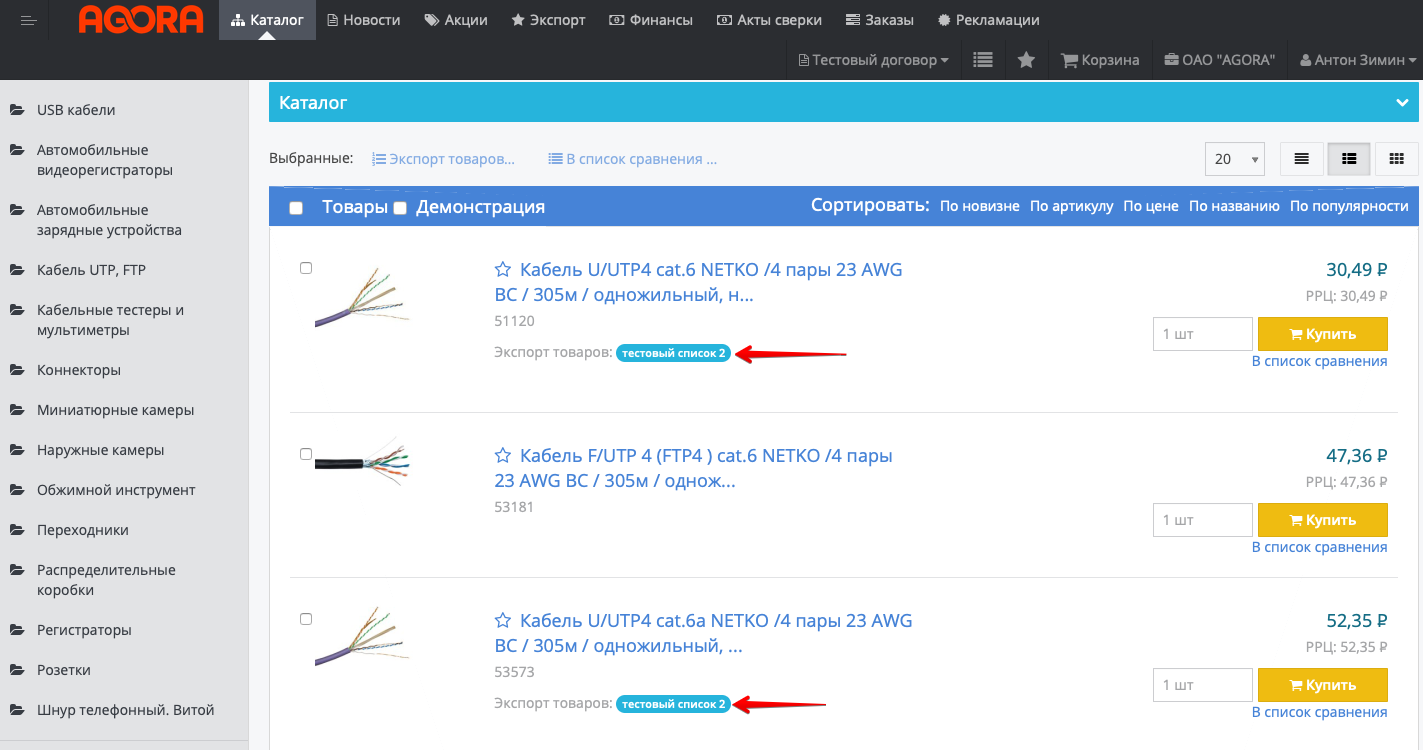Open the Тестовый договор dropdown
1423x750 pixels.
pos(874,60)
